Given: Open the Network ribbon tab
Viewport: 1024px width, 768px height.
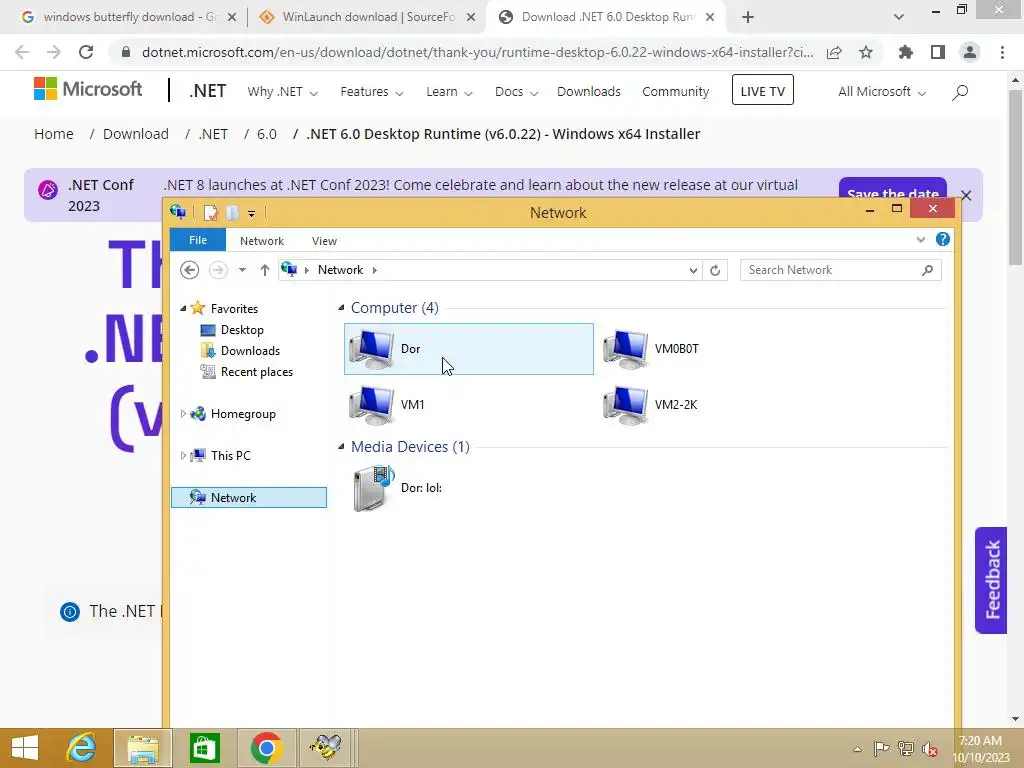Looking at the screenshot, I should (x=262, y=241).
